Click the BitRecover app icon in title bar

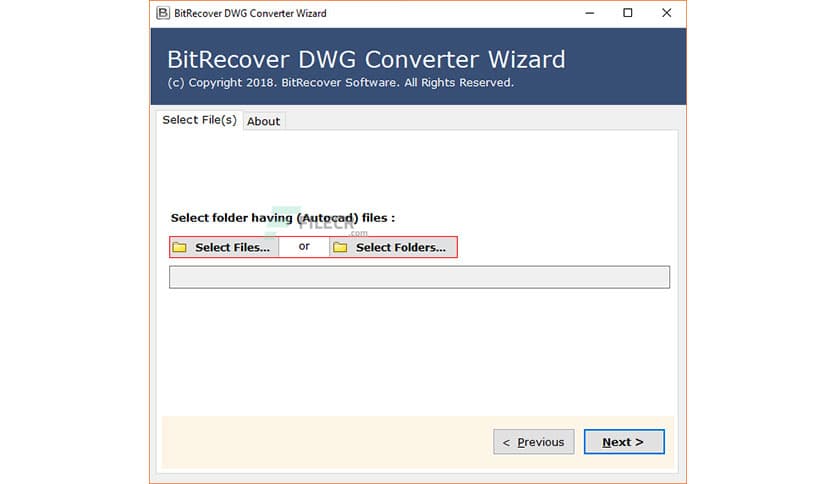163,13
